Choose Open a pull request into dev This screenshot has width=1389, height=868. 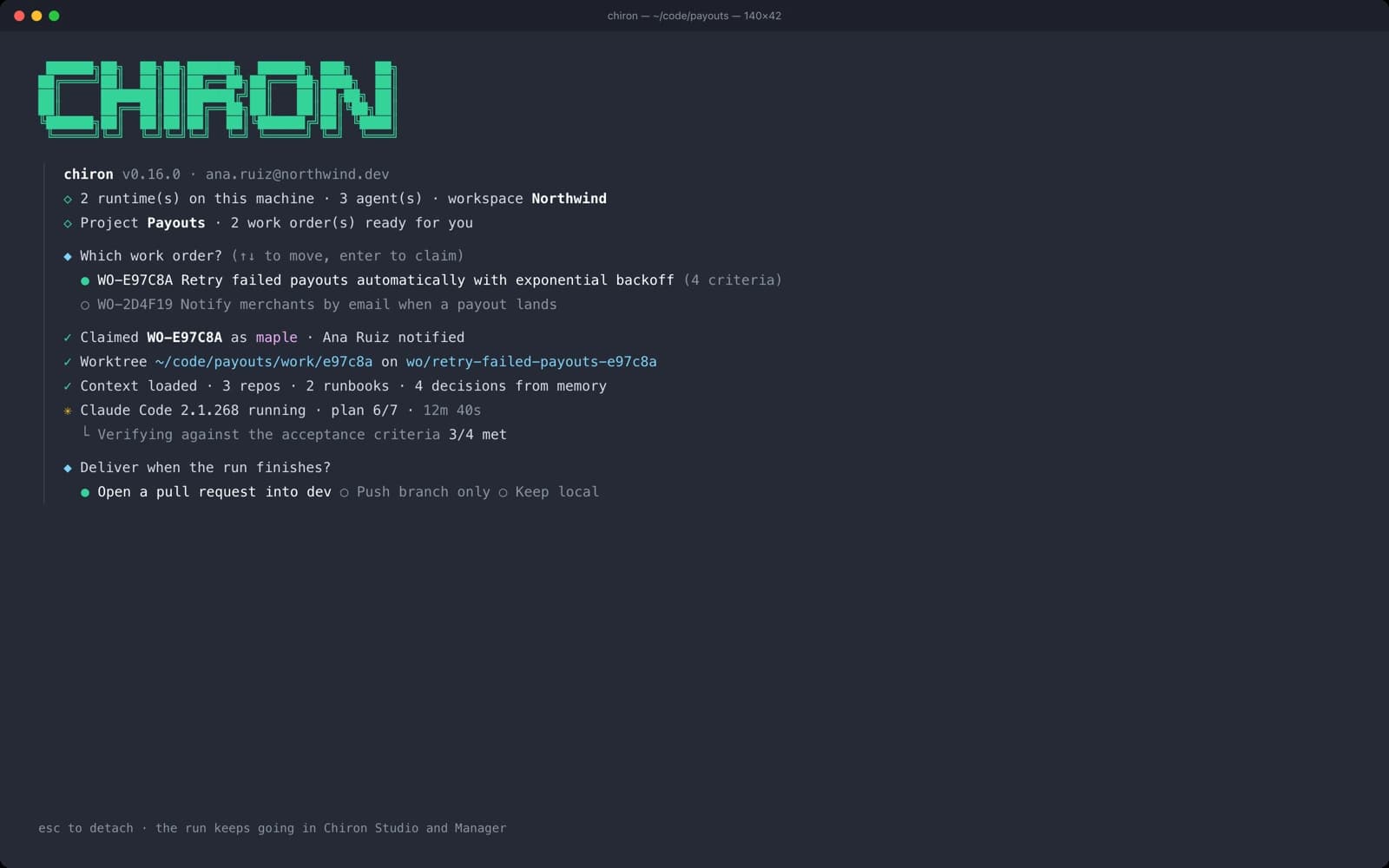(x=206, y=492)
